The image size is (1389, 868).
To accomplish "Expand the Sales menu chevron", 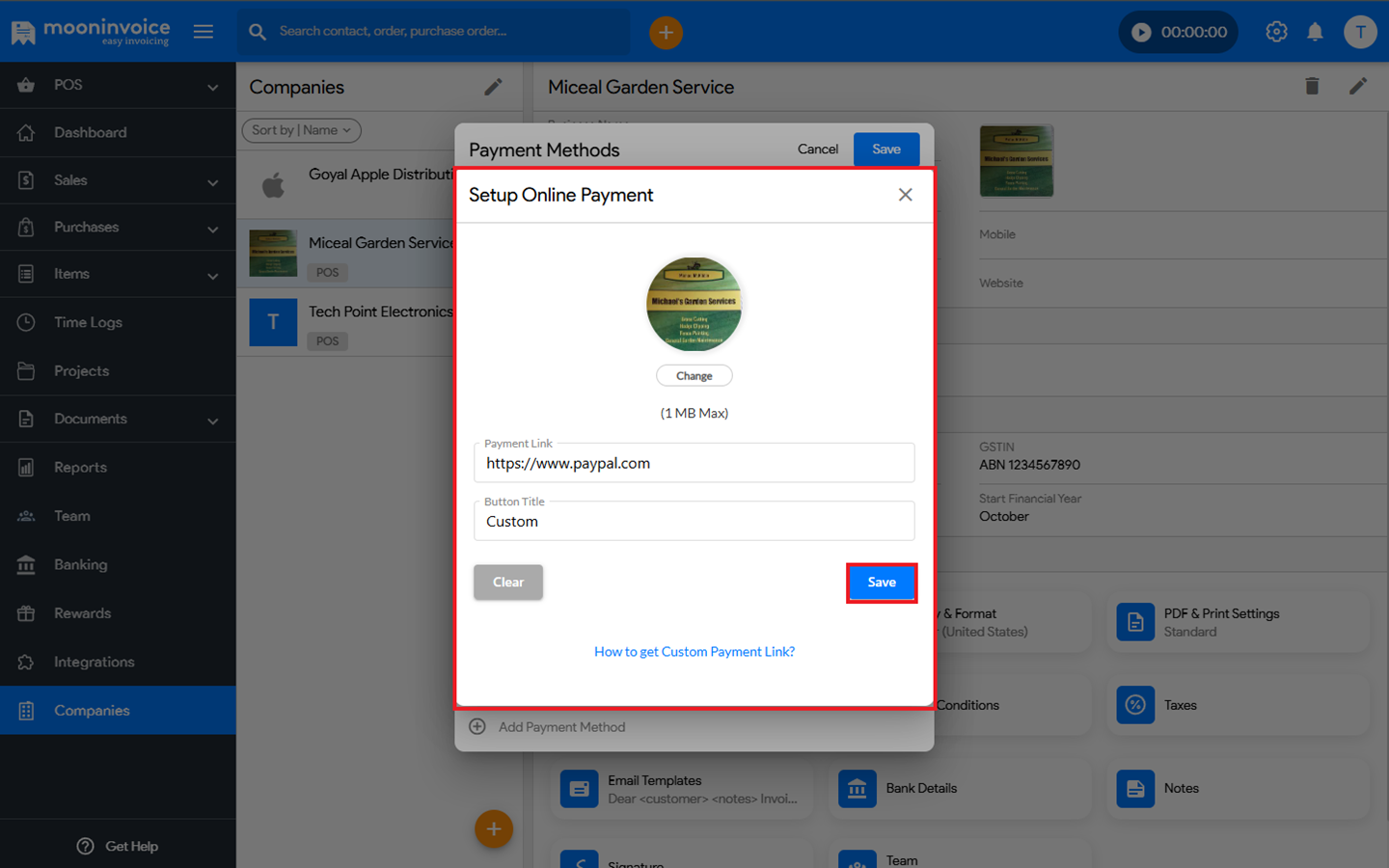I will click(212, 181).
